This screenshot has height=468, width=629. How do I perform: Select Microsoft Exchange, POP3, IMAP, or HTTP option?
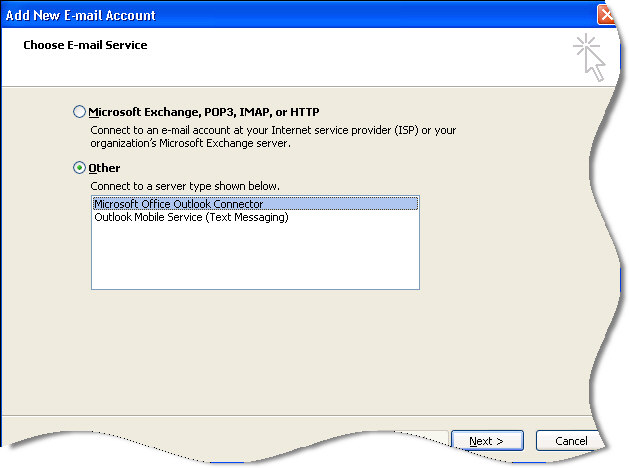79,111
